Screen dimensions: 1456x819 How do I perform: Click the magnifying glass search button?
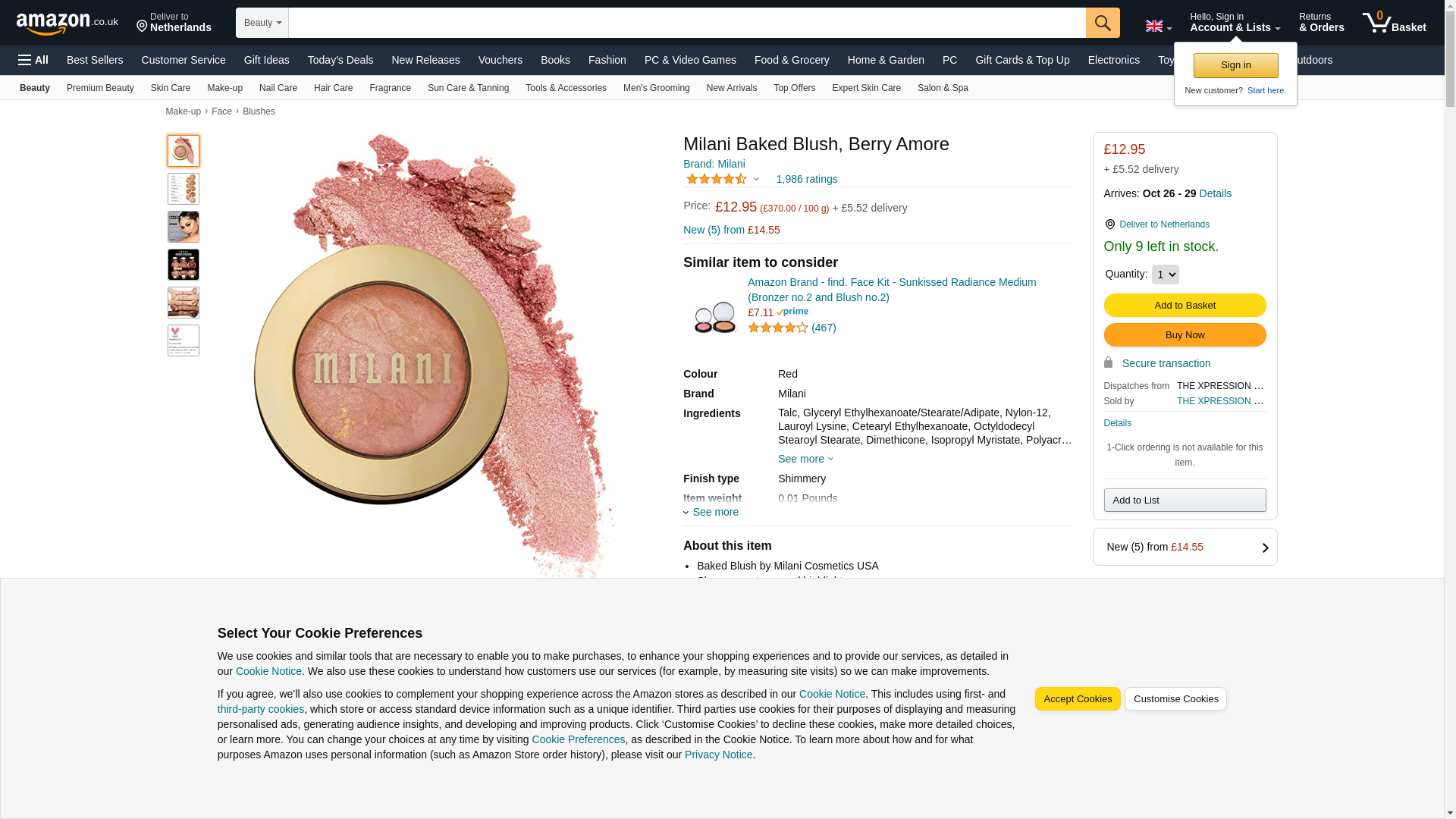[x=1102, y=23]
